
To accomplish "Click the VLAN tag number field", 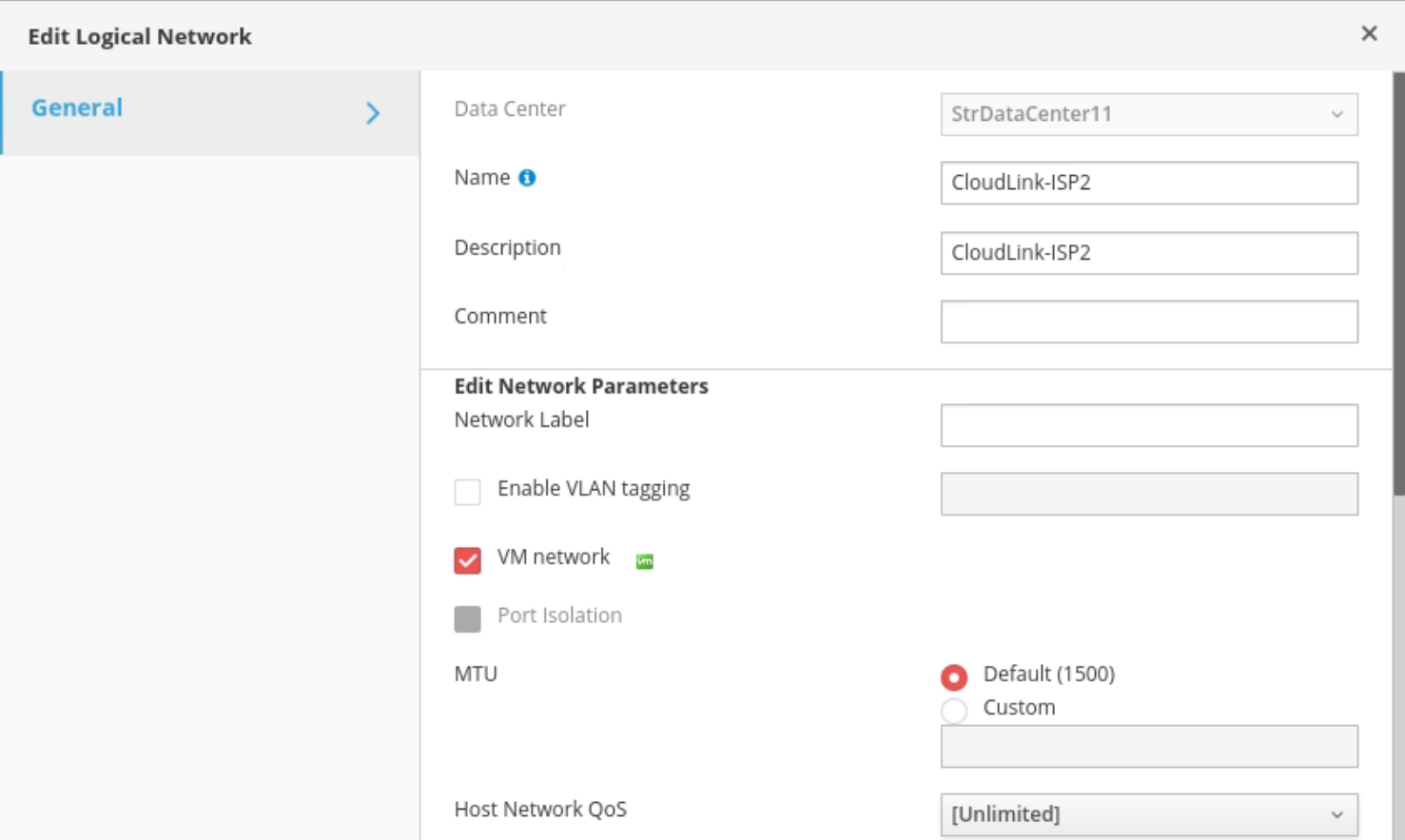I will click(x=1148, y=494).
